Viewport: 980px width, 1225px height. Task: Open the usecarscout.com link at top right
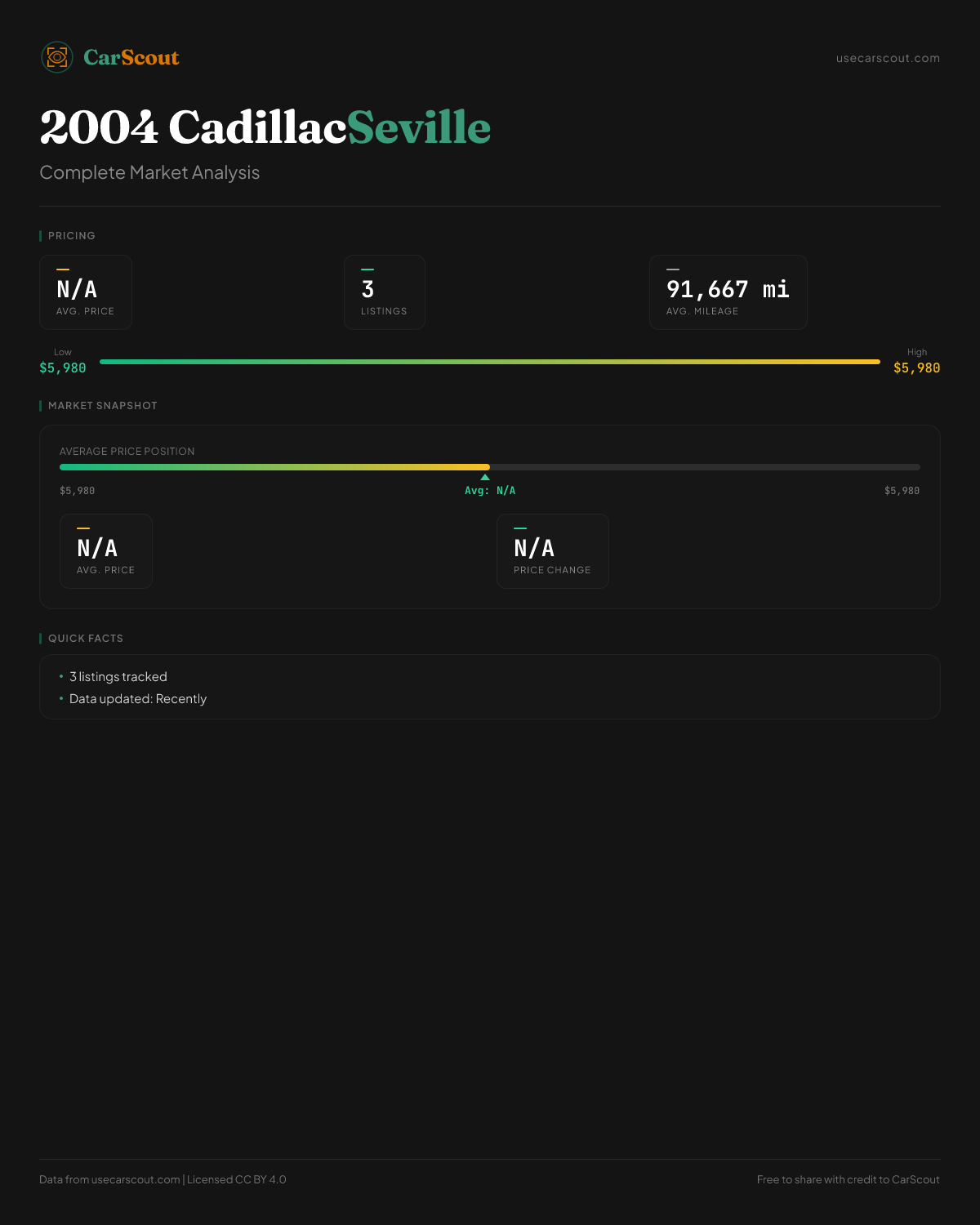(888, 58)
